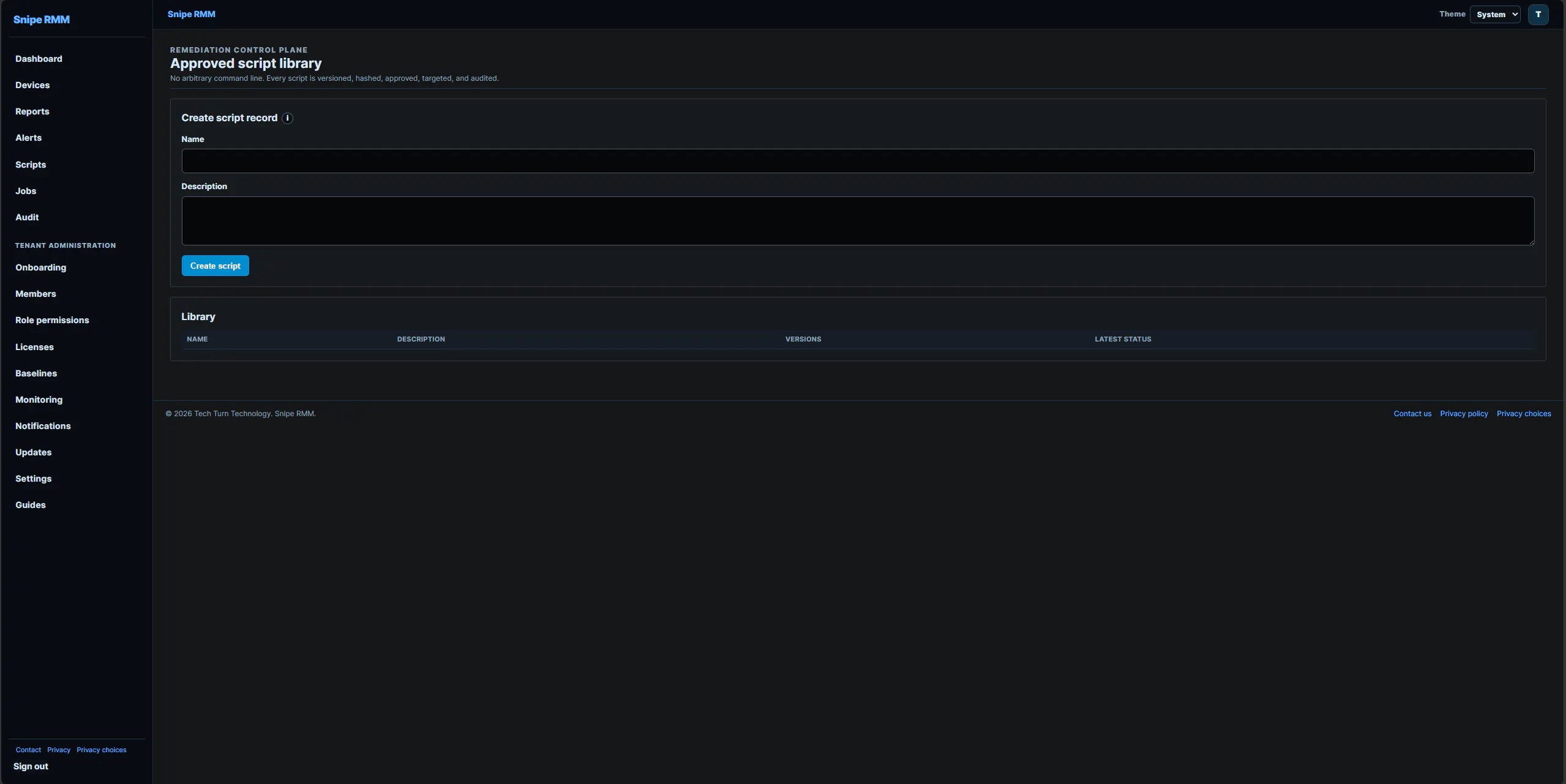Click the Library section heading

click(x=198, y=316)
